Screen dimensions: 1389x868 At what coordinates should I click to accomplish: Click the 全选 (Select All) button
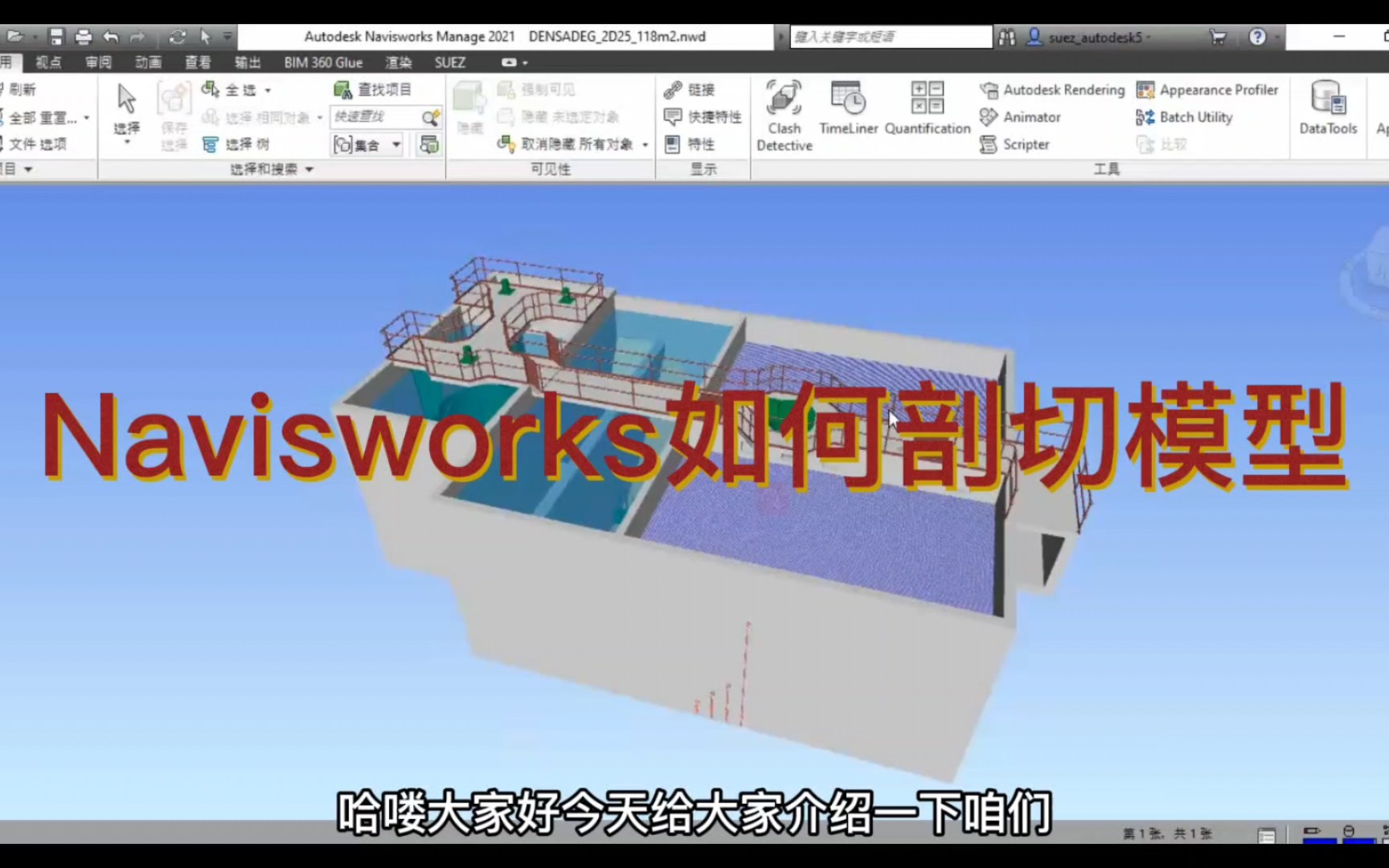click(230, 90)
